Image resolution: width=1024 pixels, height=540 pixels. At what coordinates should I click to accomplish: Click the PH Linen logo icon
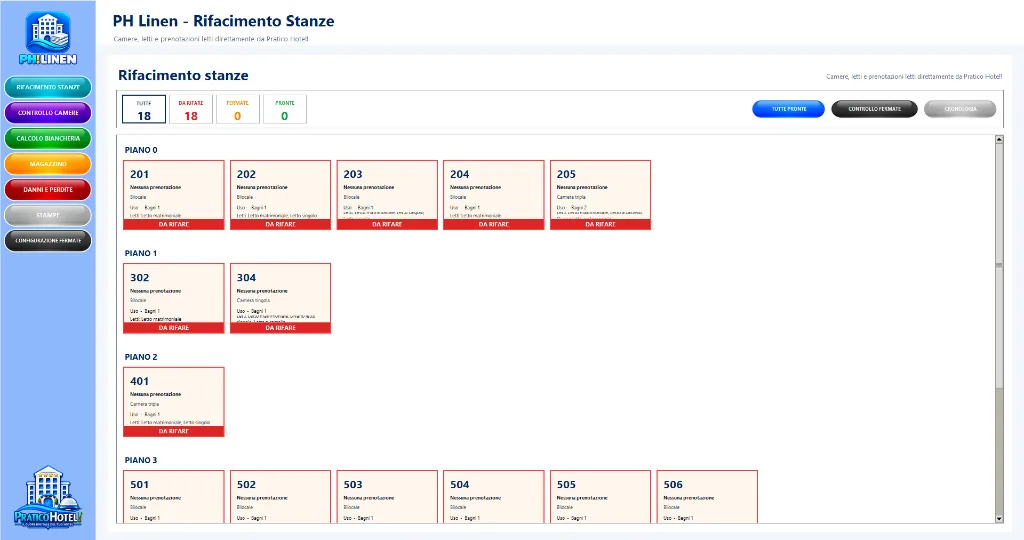pos(48,38)
